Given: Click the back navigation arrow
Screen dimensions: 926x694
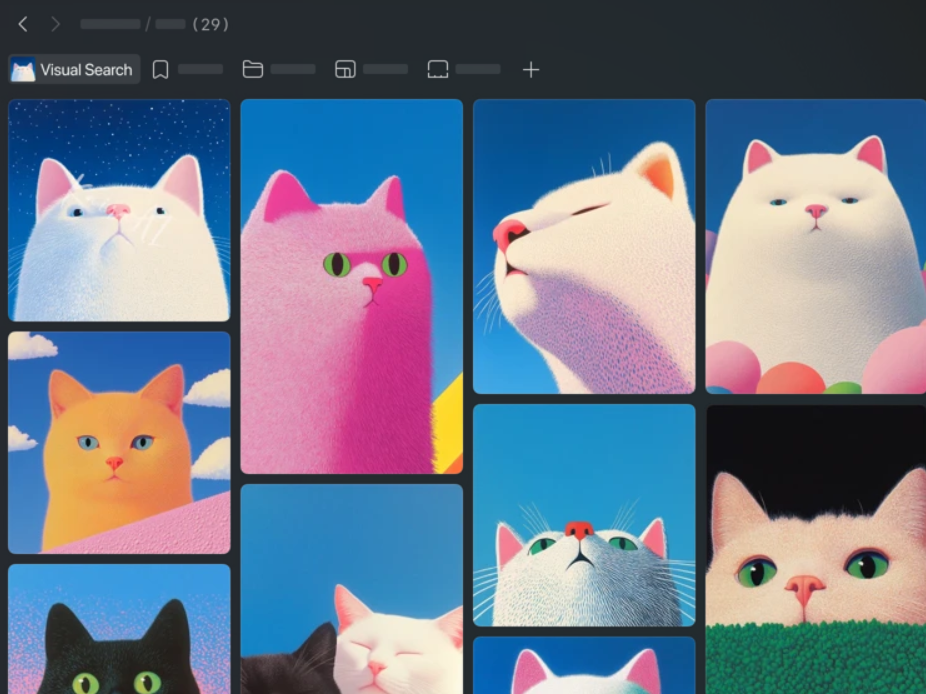Looking at the screenshot, I should pos(23,24).
